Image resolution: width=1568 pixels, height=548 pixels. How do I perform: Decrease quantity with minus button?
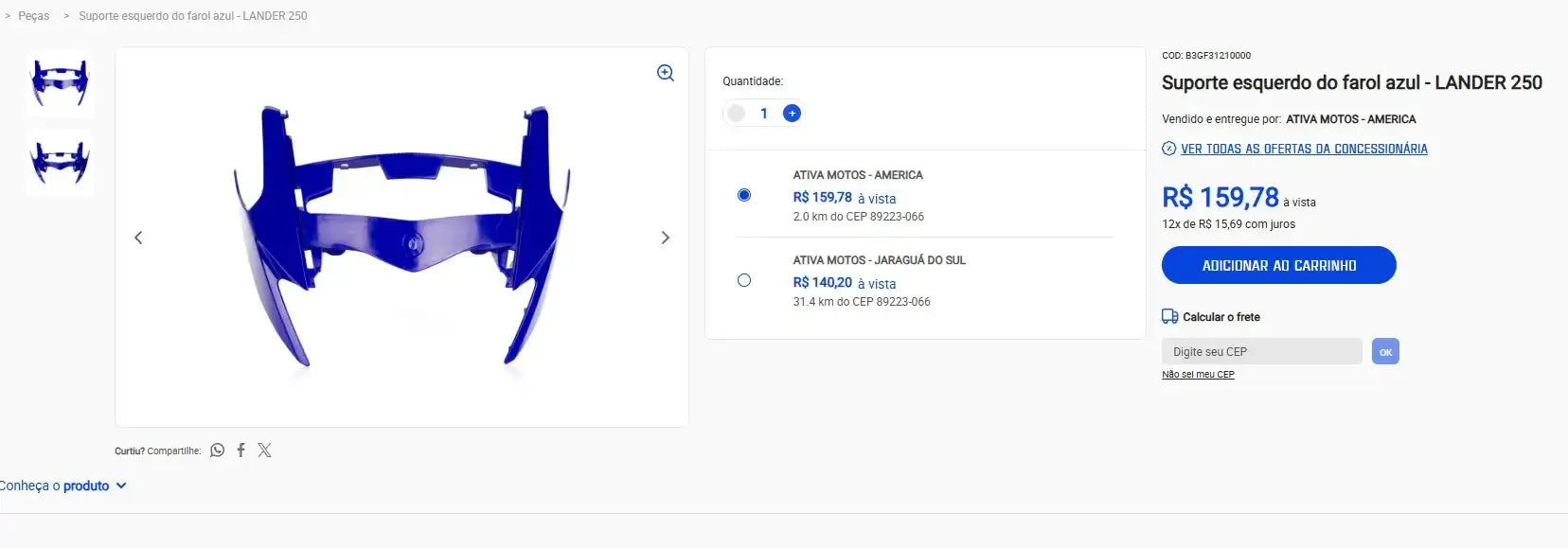click(x=736, y=114)
